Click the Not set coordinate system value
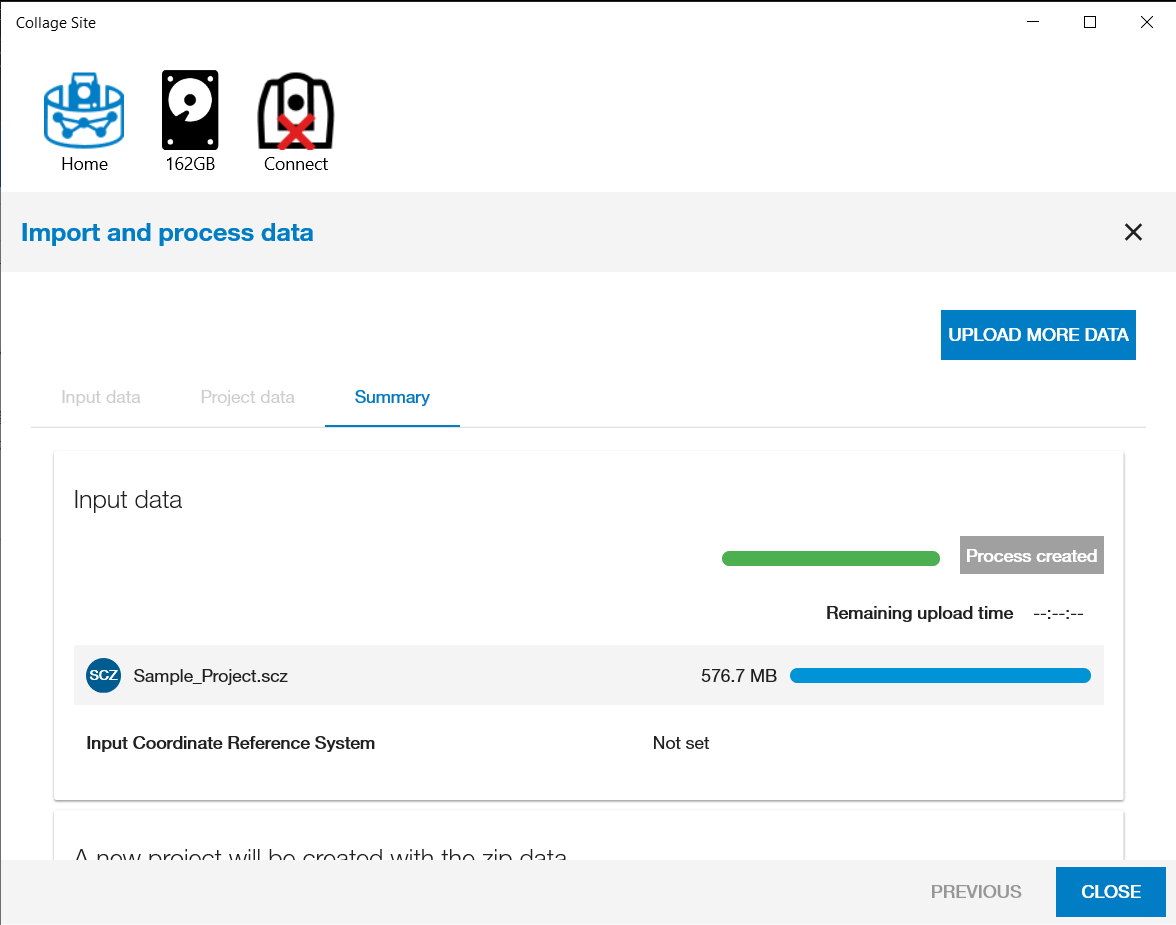 coord(681,743)
